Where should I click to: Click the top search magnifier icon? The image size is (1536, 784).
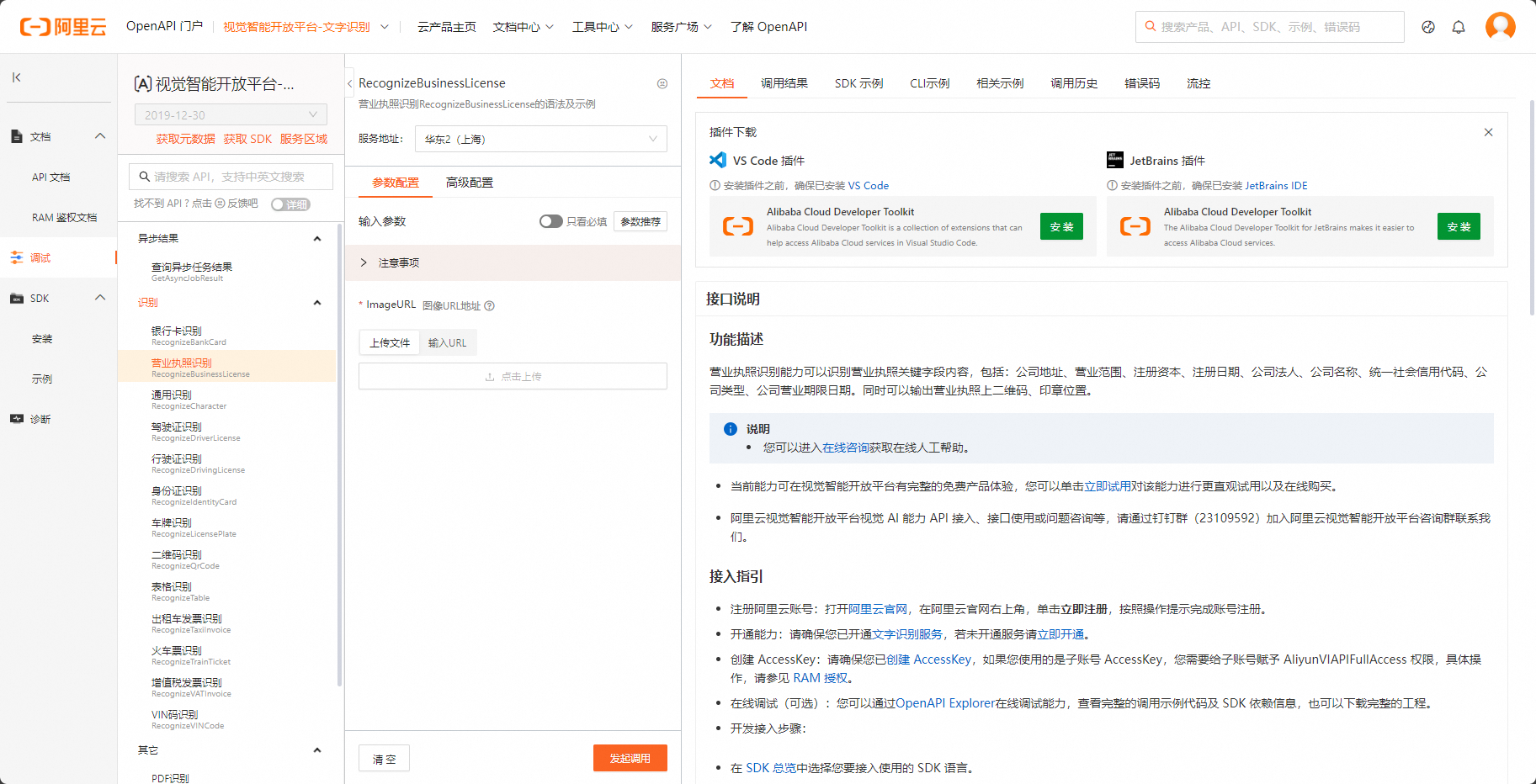coord(1151,27)
